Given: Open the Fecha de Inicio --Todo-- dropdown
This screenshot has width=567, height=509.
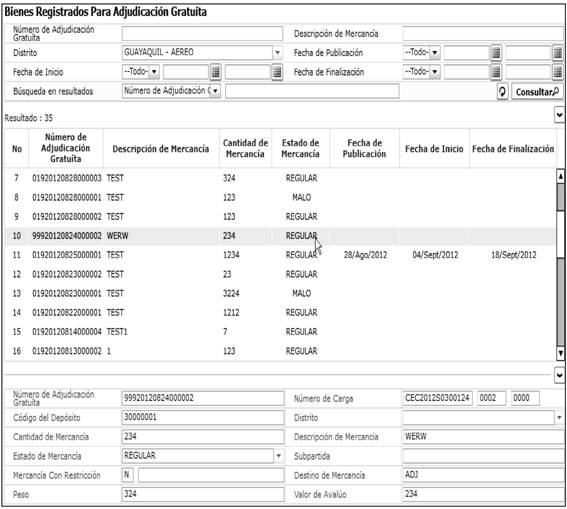Looking at the screenshot, I should click(154, 72).
